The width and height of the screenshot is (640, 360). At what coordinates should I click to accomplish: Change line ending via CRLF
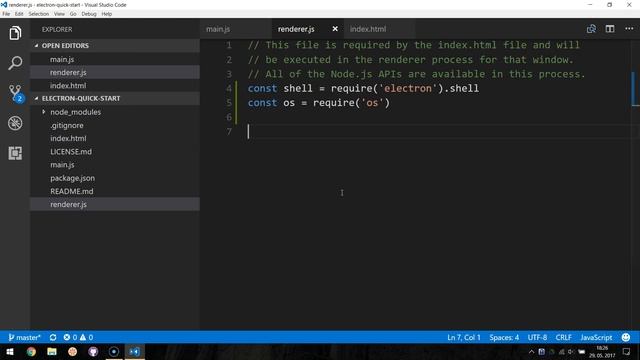(x=563, y=338)
